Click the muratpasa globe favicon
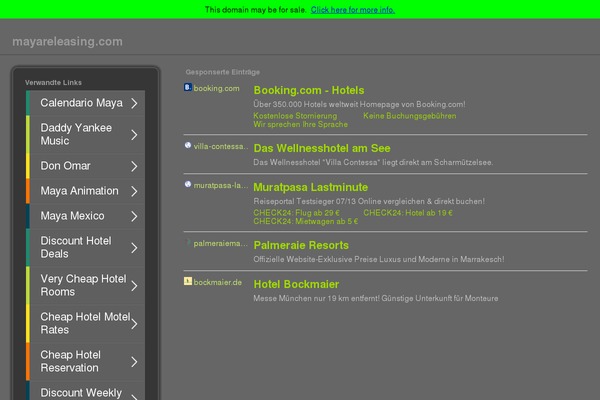 188,184
